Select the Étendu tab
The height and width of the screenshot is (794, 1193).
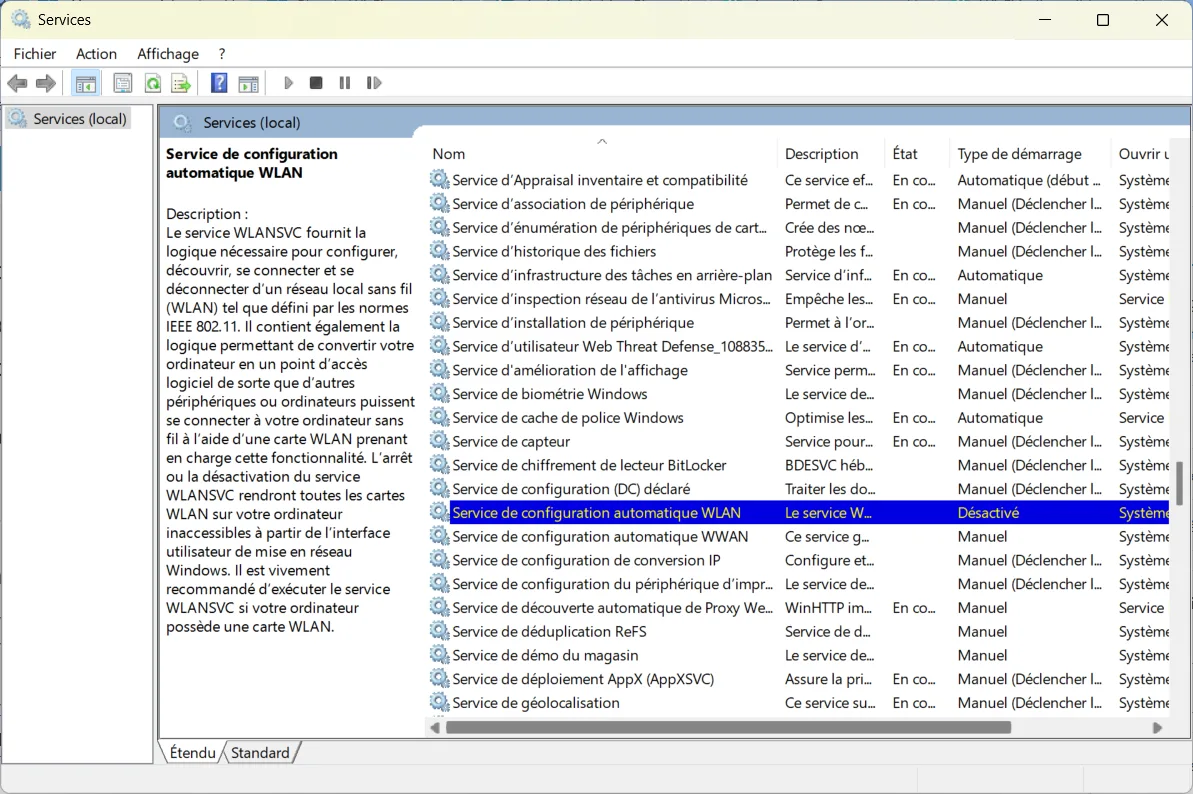pos(194,752)
